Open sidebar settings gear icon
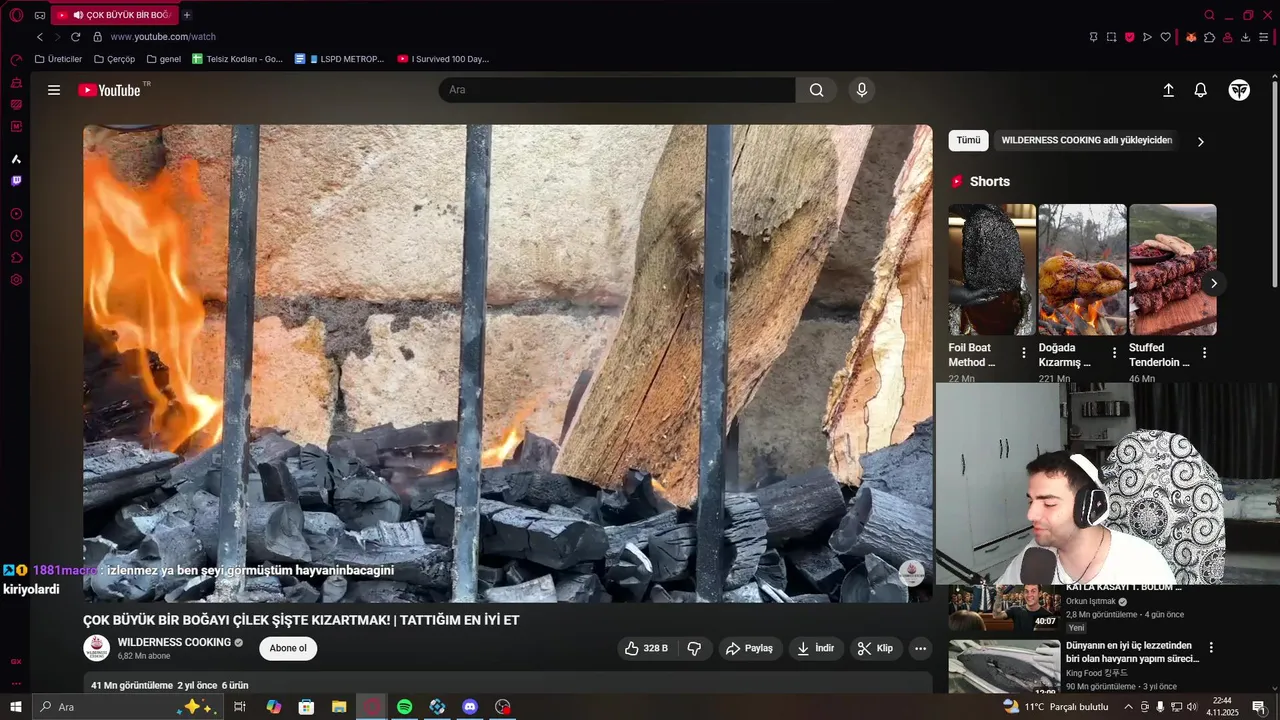This screenshot has width=1280, height=720. click(16, 280)
